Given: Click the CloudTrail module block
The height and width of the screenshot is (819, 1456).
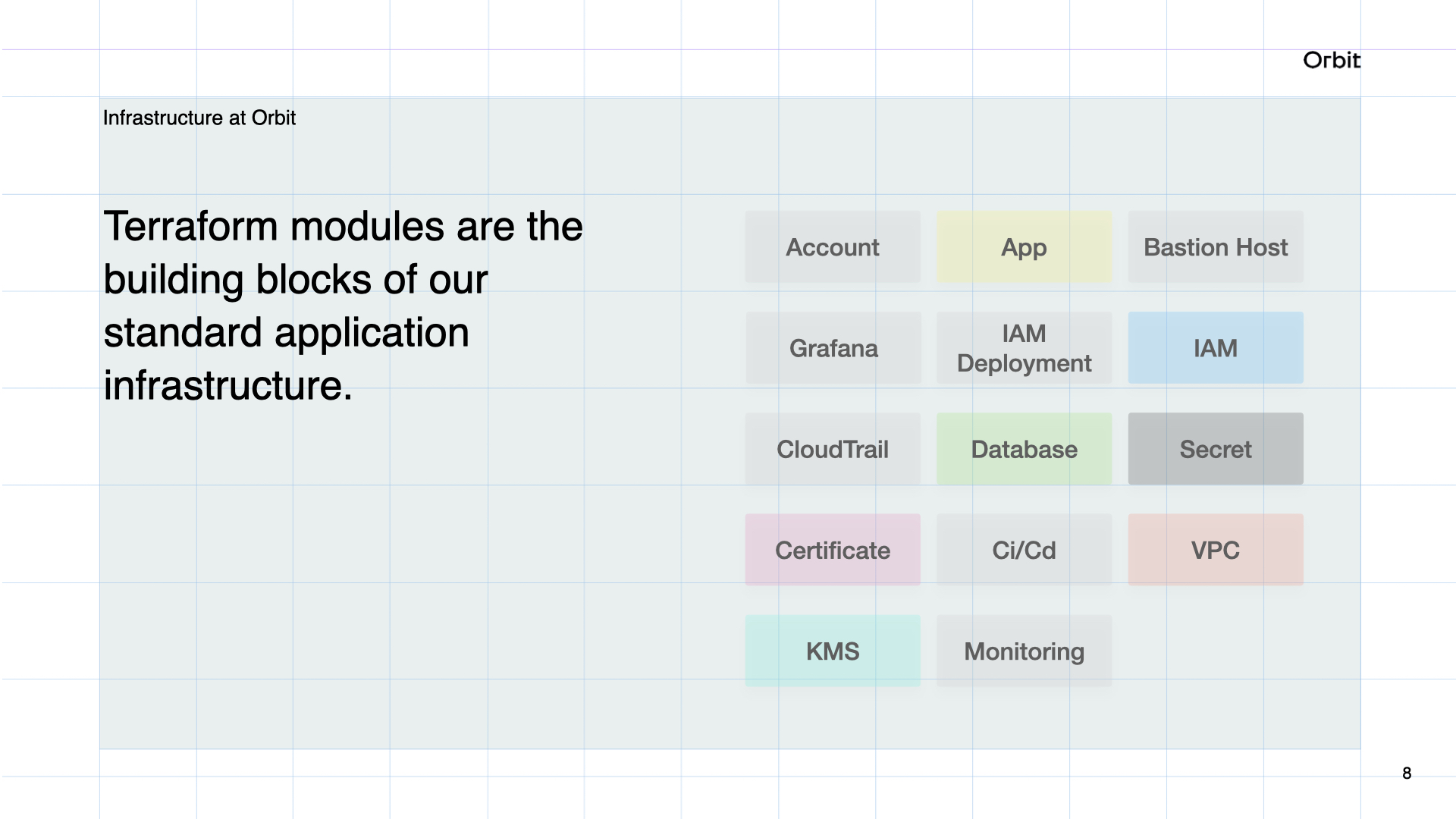Looking at the screenshot, I should coord(833,449).
